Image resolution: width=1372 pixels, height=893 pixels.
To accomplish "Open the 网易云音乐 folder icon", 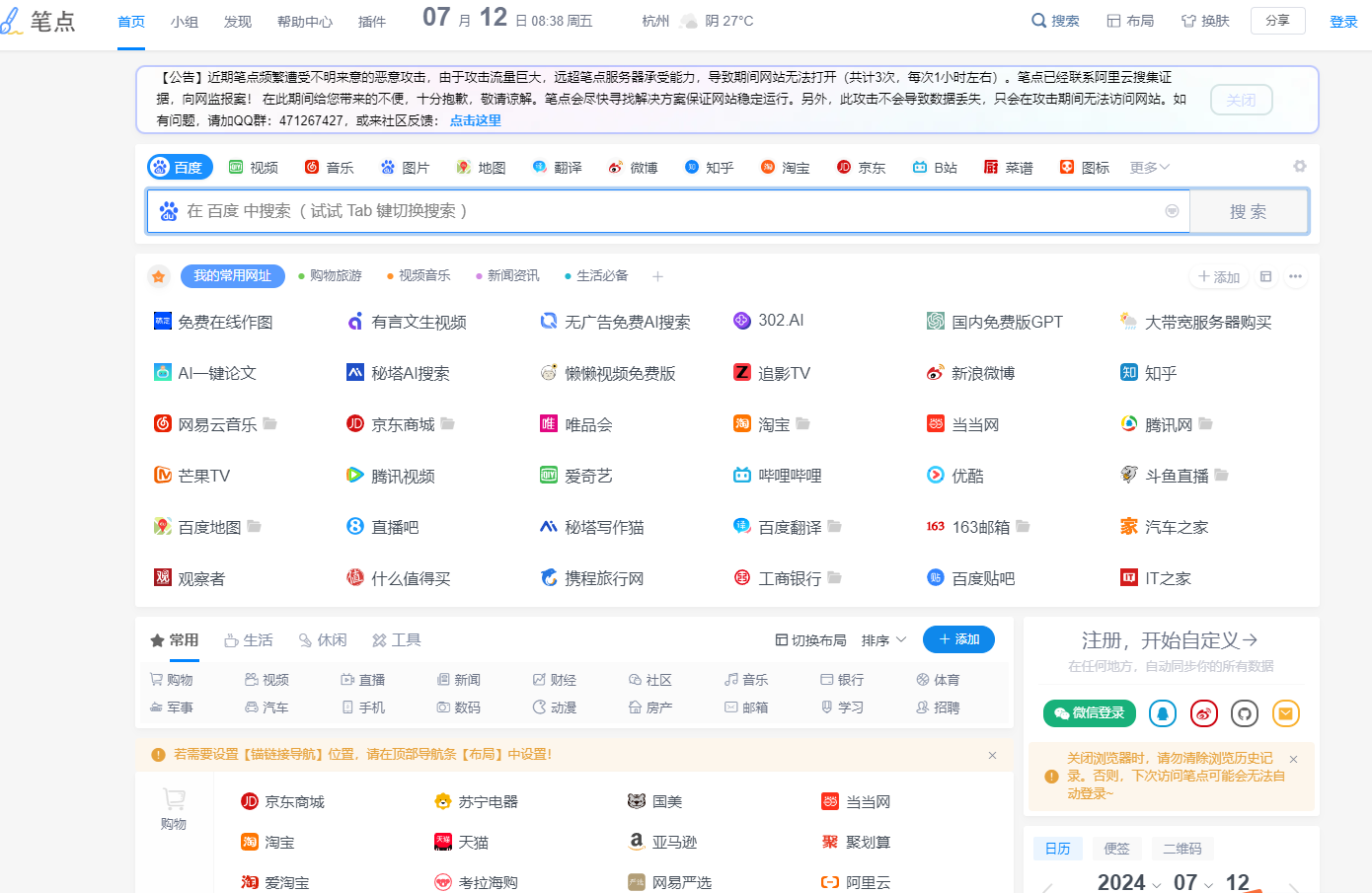I will click(x=270, y=423).
